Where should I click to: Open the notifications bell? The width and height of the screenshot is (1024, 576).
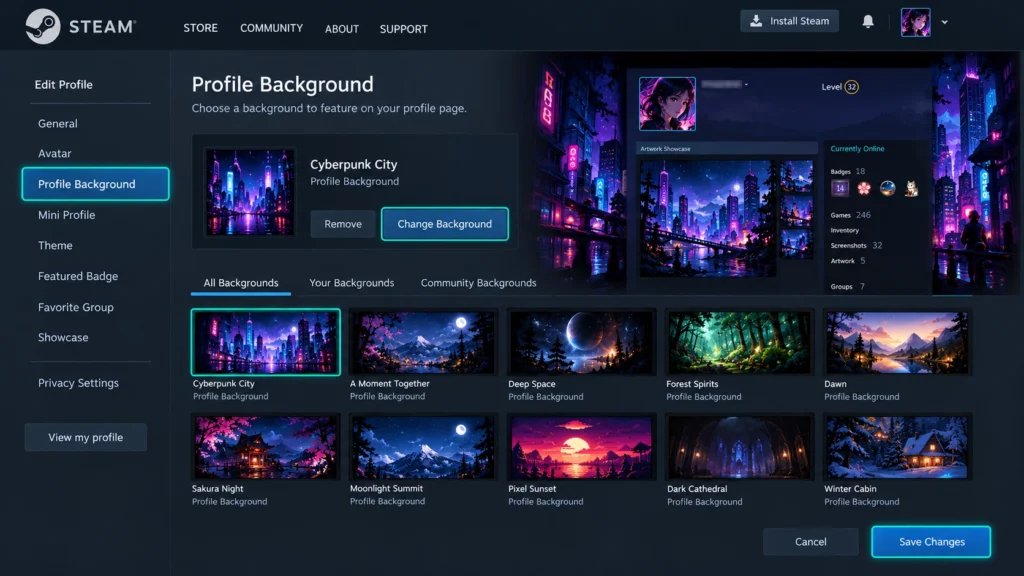pos(868,22)
